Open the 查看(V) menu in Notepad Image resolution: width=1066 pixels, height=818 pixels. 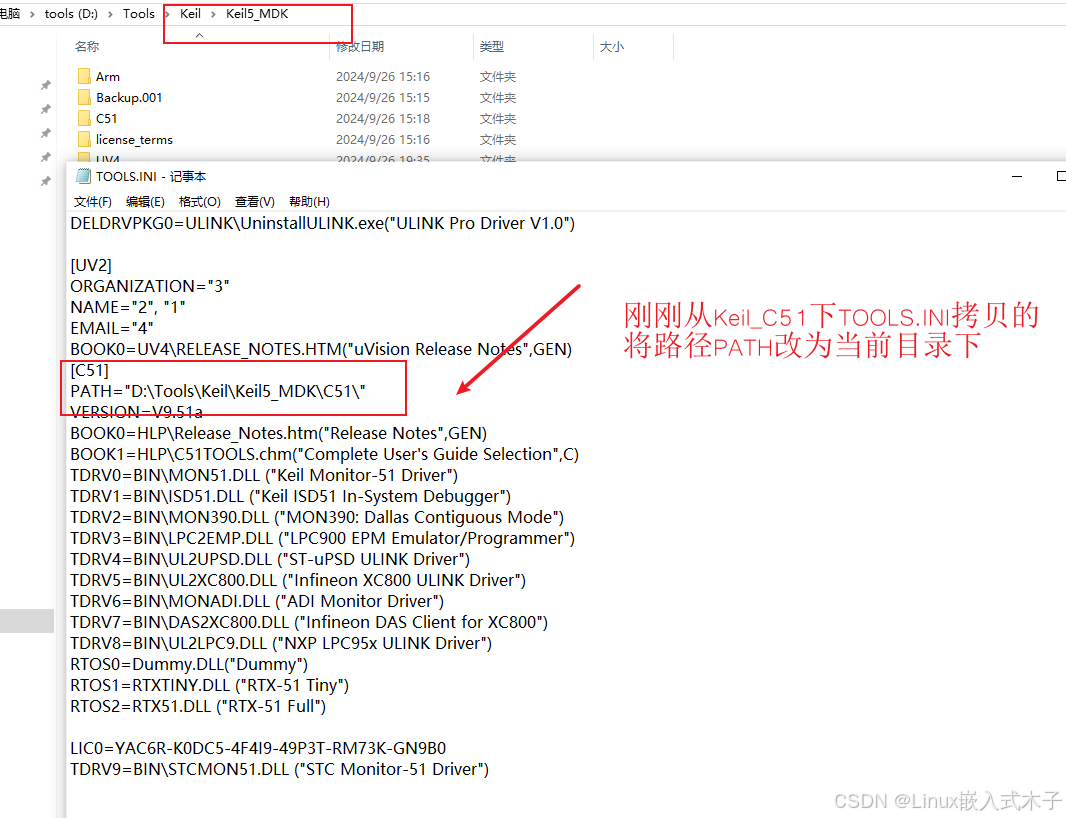coord(254,202)
